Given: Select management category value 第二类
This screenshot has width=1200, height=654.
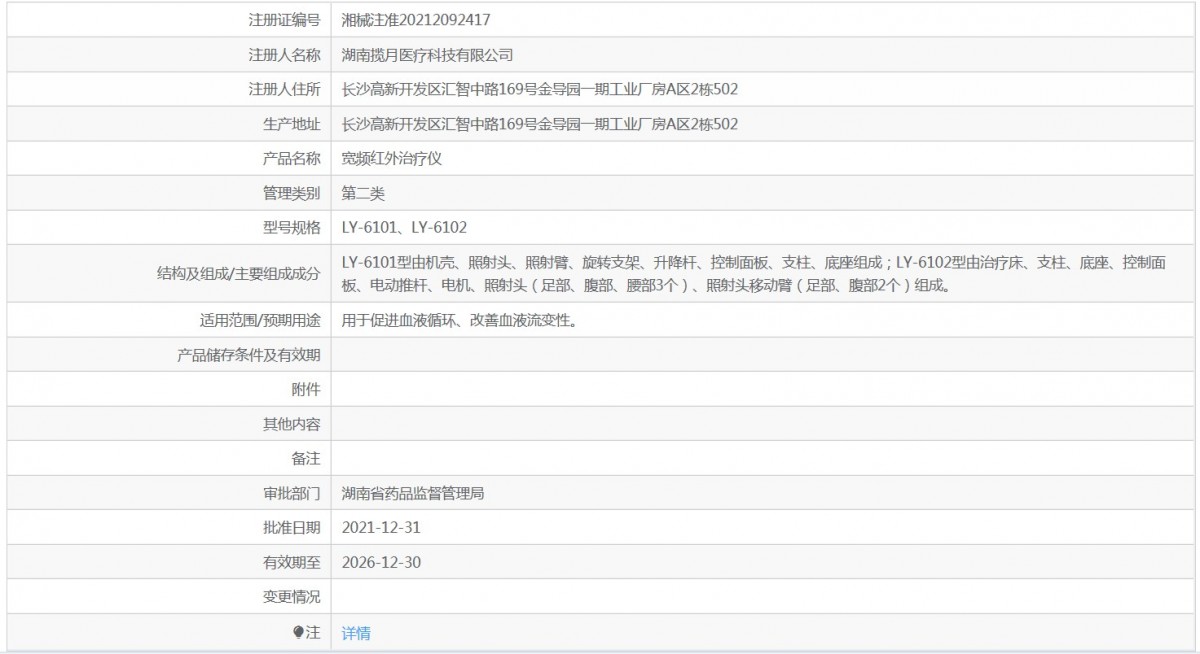Looking at the screenshot, I should pos(363,193).
